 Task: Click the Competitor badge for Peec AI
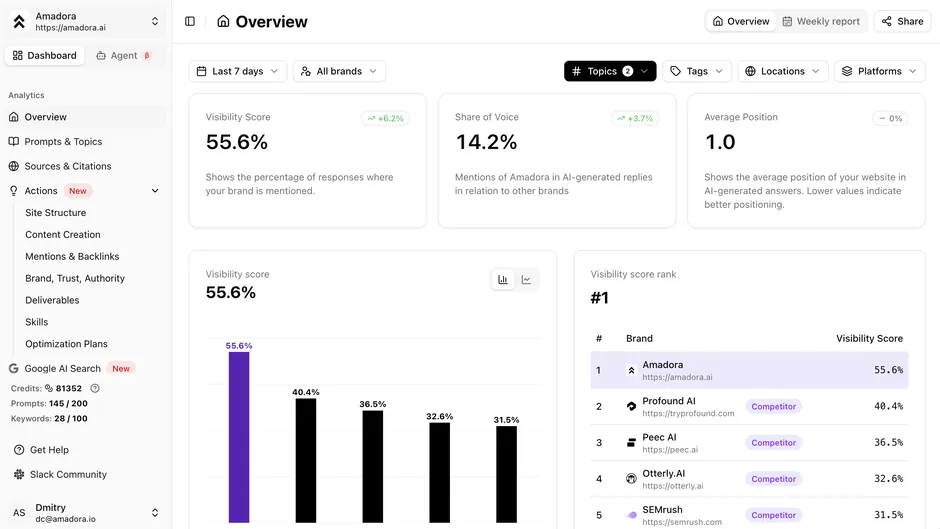pyautogui.click(x=773, y=443)
